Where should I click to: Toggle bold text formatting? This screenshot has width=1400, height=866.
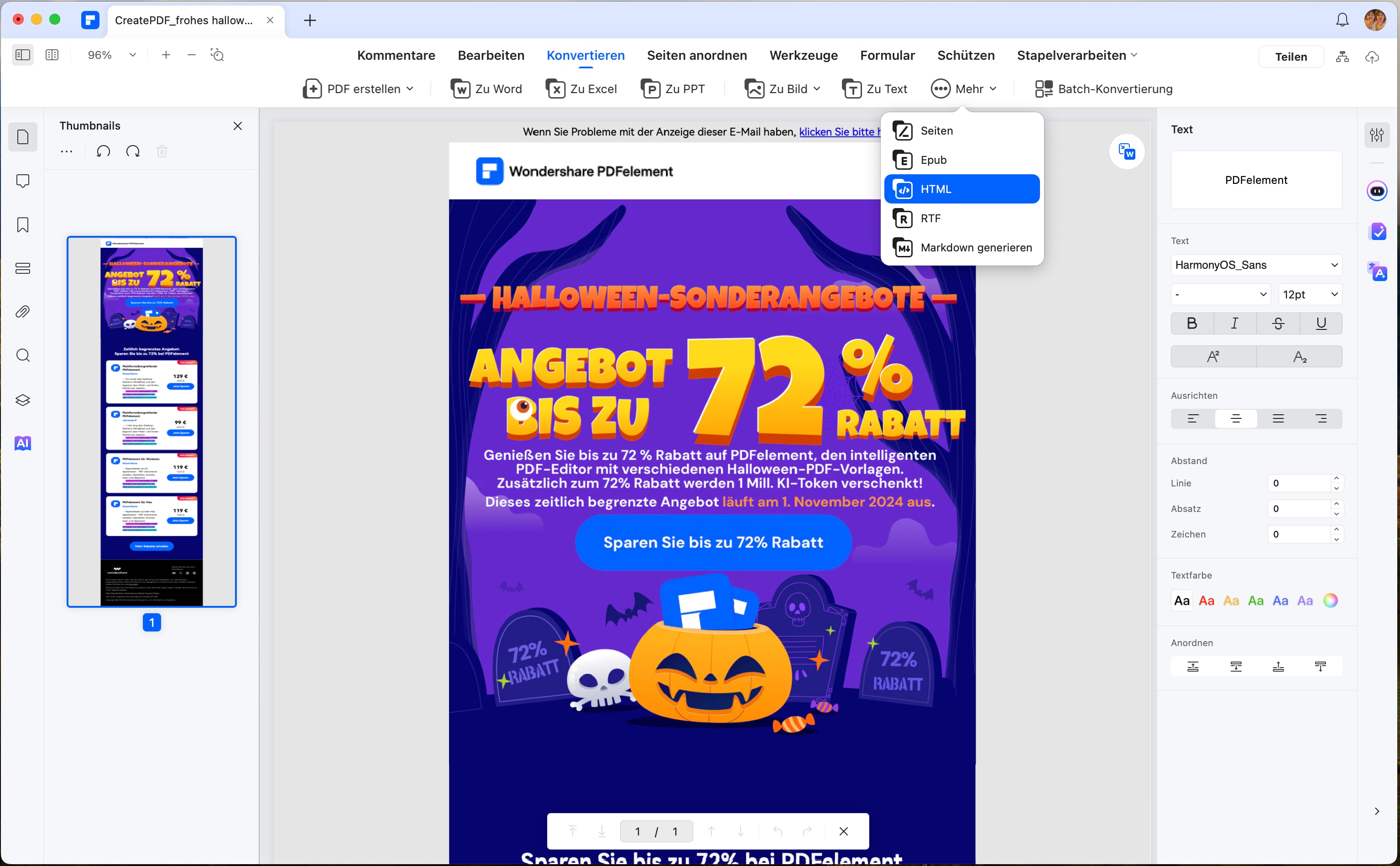1192,323
